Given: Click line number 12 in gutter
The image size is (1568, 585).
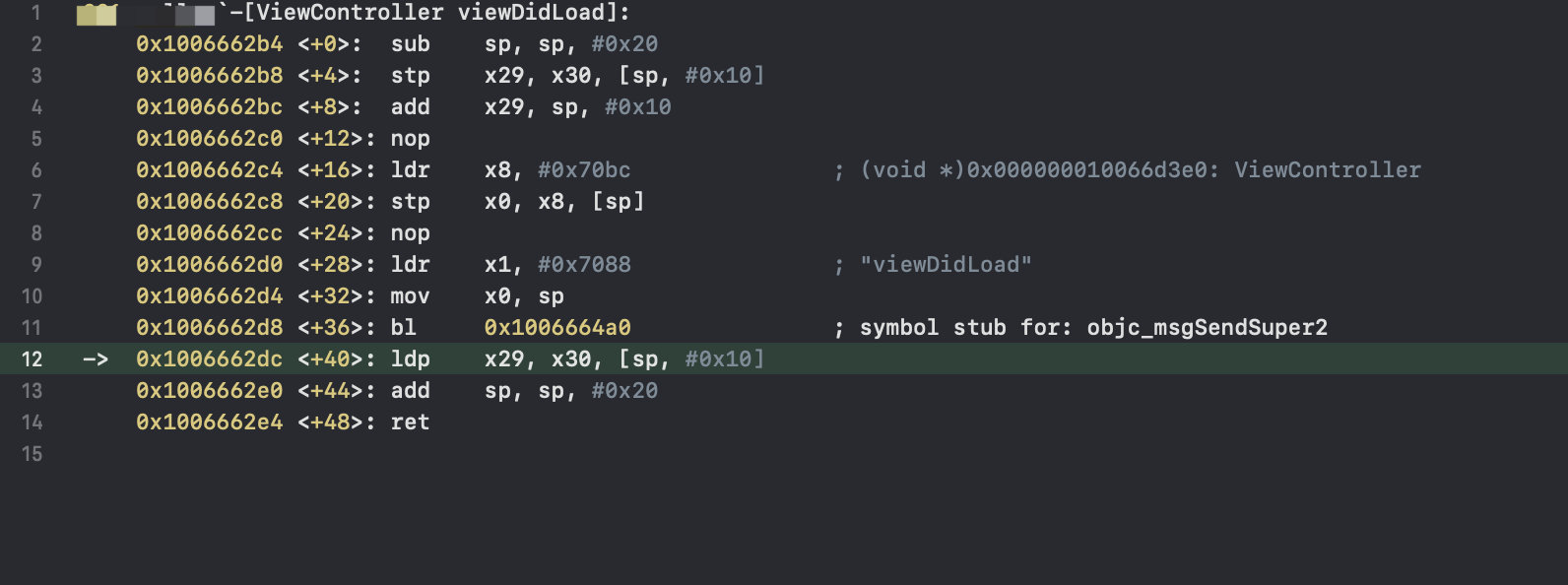Looking at the screenshot, I should pos(32,359).
